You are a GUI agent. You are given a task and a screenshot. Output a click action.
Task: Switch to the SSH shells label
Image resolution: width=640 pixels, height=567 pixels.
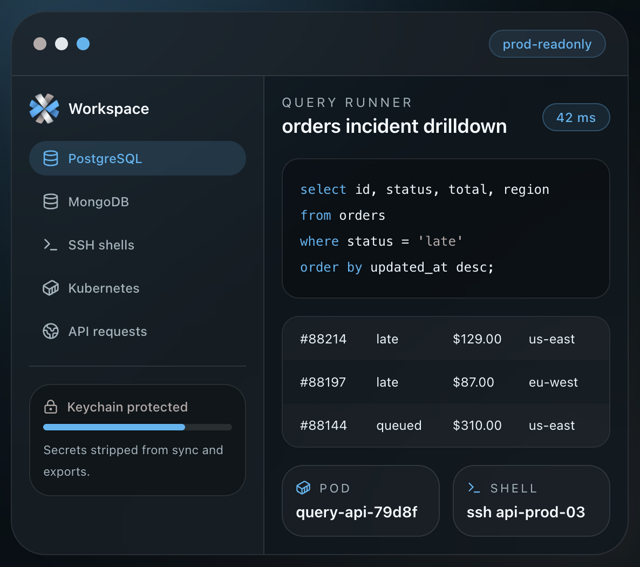101,245
